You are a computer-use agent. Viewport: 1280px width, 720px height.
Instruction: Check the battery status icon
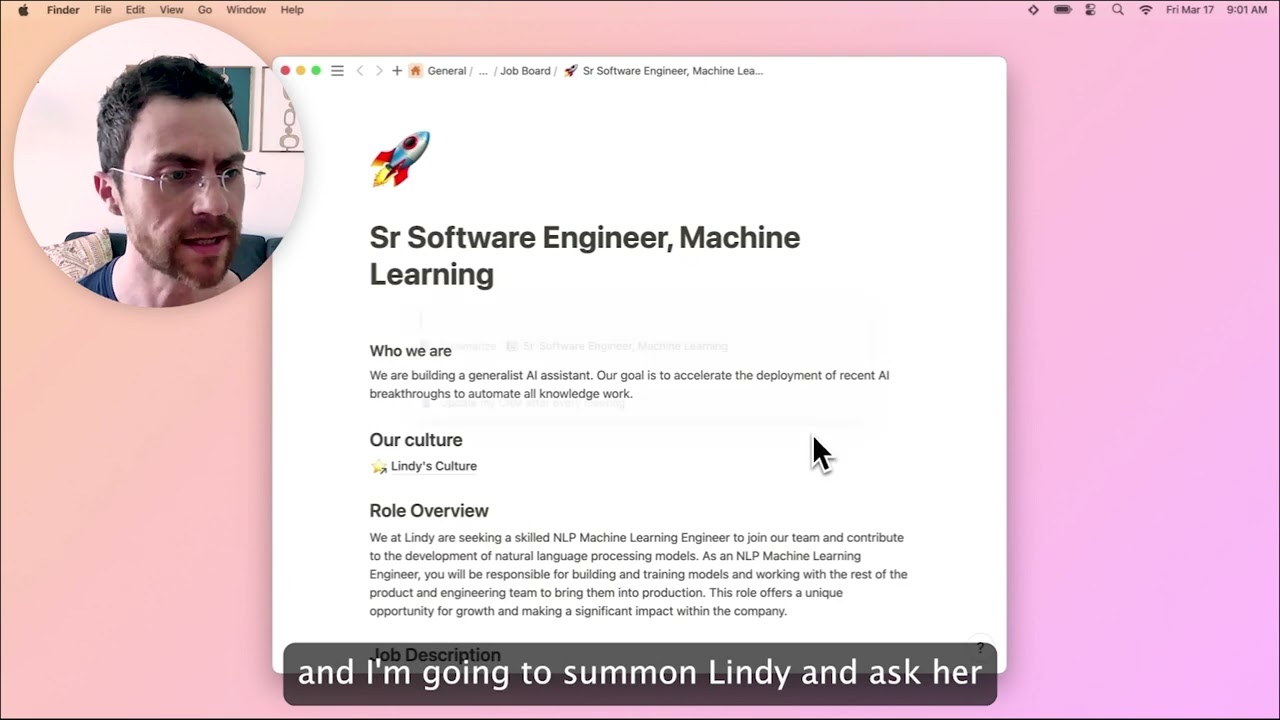(1063, 10)
